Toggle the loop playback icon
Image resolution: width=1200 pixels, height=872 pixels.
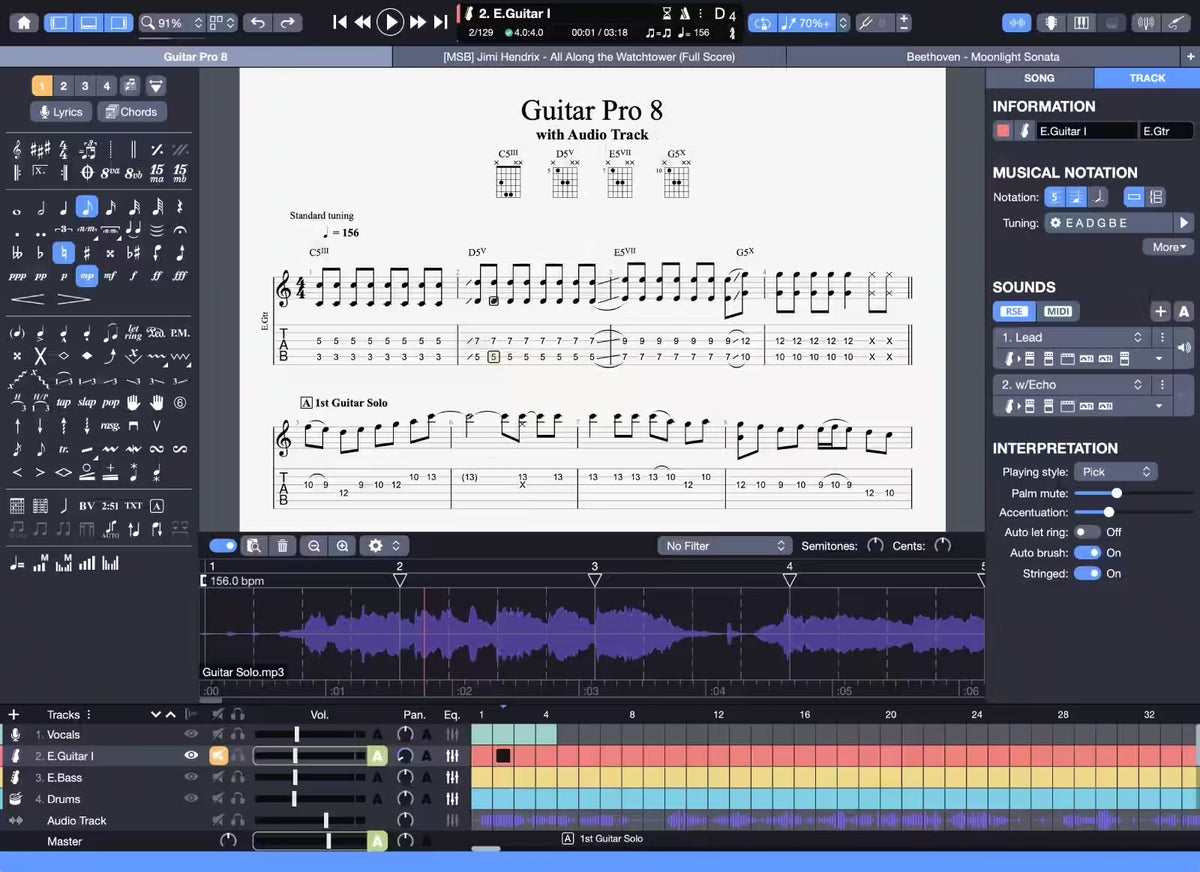(x=763, y=22)
